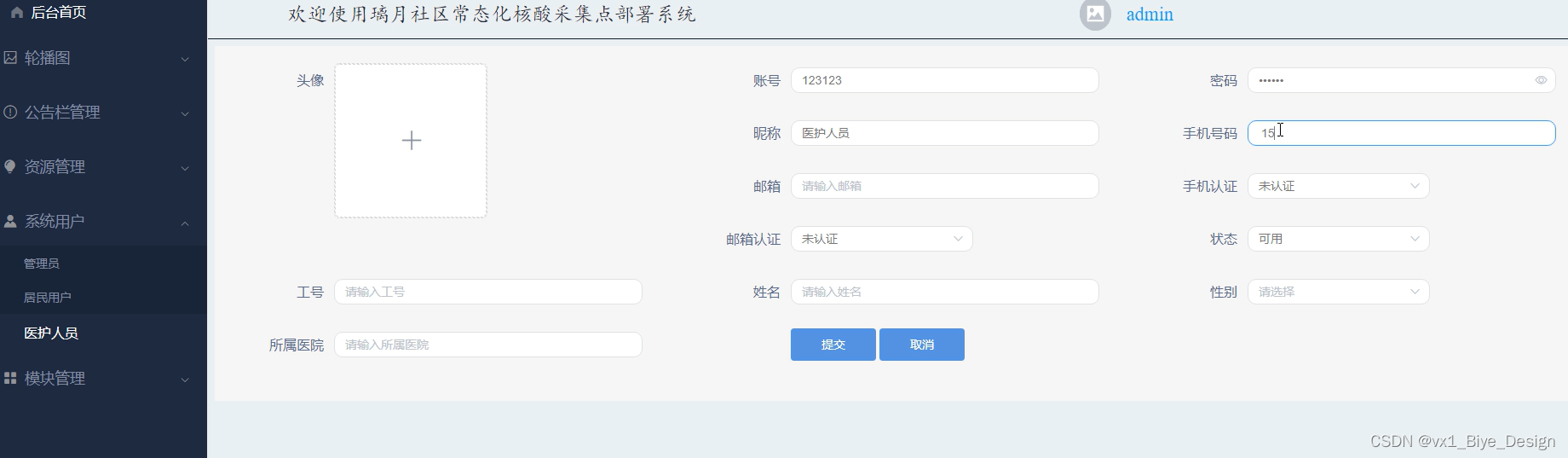Open the 状态 dropdown showing 可用
This screenshot has width=1568, height=458.
point(1338,239)
